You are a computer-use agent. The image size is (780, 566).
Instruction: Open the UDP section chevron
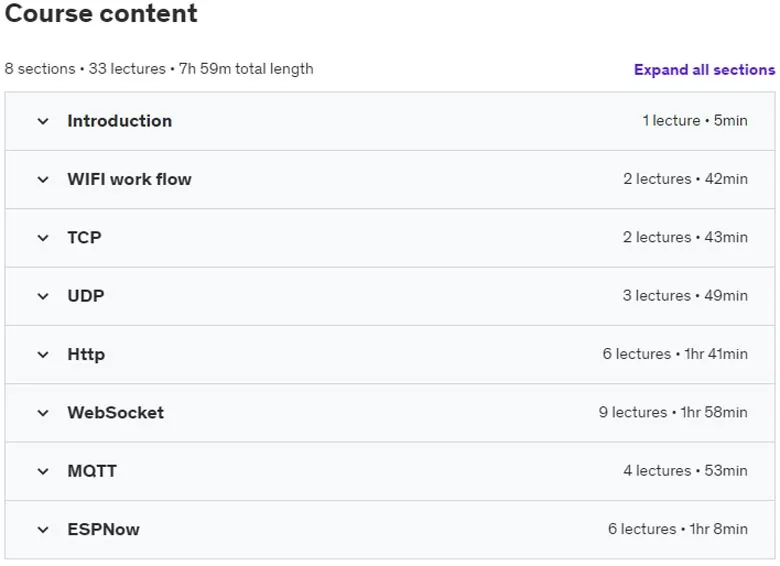43,296
